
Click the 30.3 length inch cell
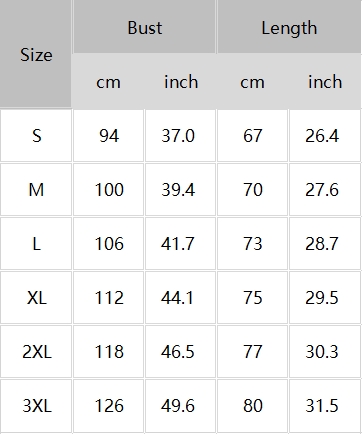(x=325, y=352)
